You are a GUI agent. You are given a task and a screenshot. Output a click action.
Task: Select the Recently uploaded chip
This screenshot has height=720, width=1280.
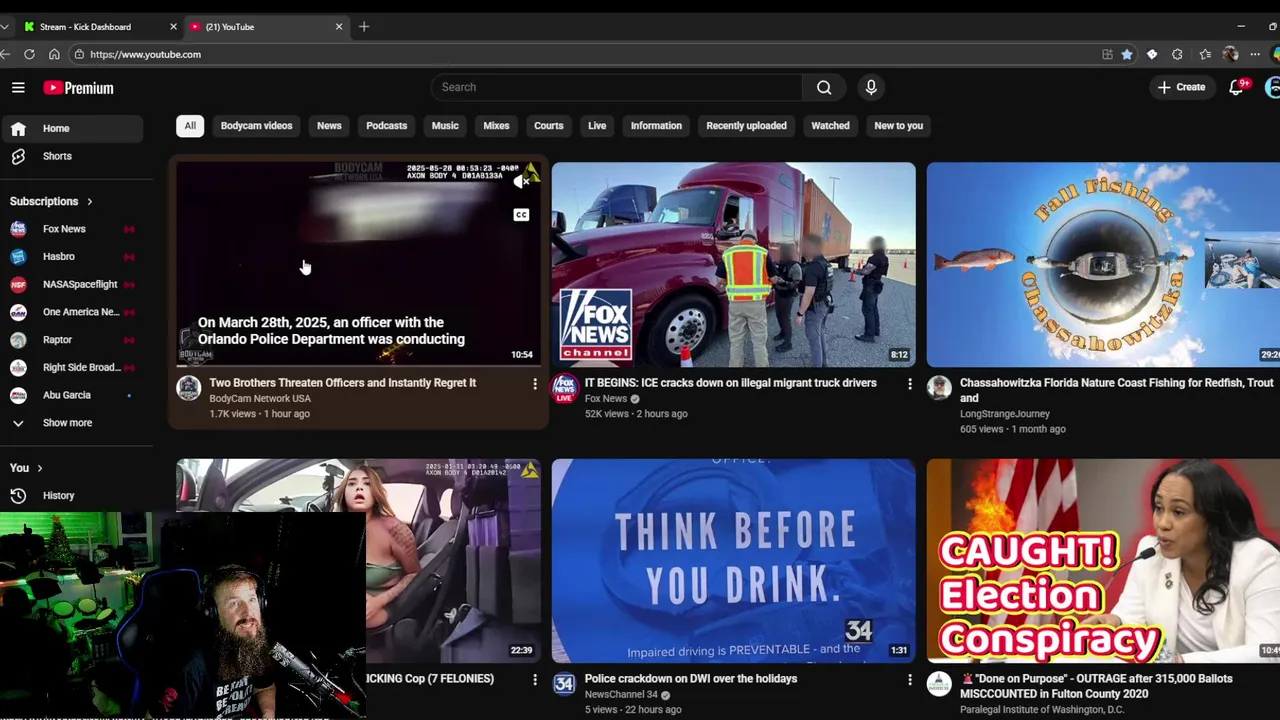[746, 126]
